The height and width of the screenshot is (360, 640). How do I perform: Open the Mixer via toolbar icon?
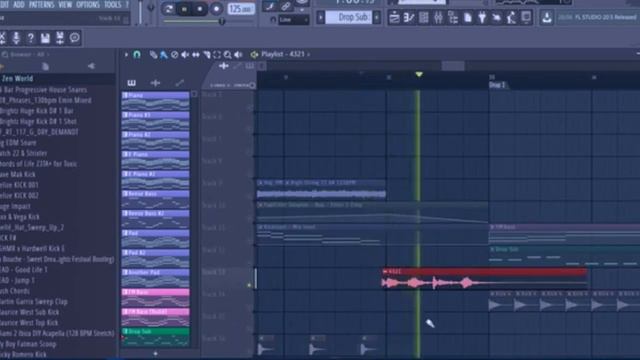pyautogui.click(x=438, y=18)
